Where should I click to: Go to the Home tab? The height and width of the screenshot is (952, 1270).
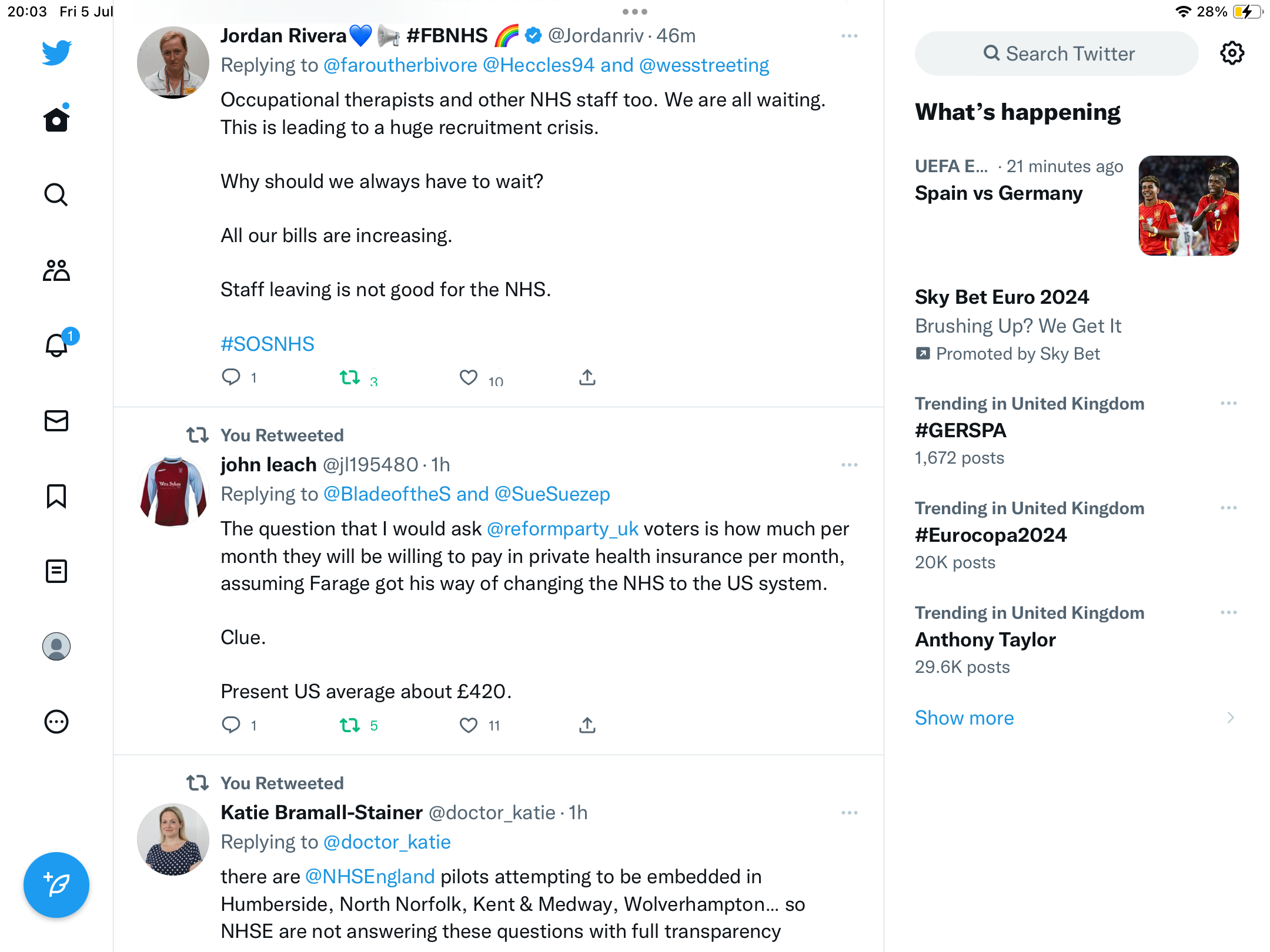click(x=56, y=120)
